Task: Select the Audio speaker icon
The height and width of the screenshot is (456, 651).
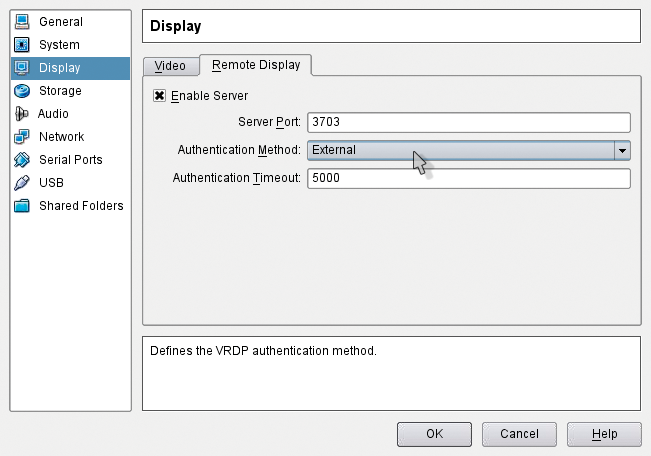Action: 21,113
